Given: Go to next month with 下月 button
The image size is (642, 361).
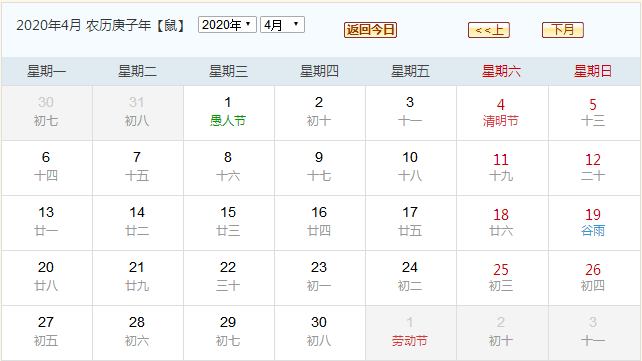Looking at the screenshot, I should point(563,30).
